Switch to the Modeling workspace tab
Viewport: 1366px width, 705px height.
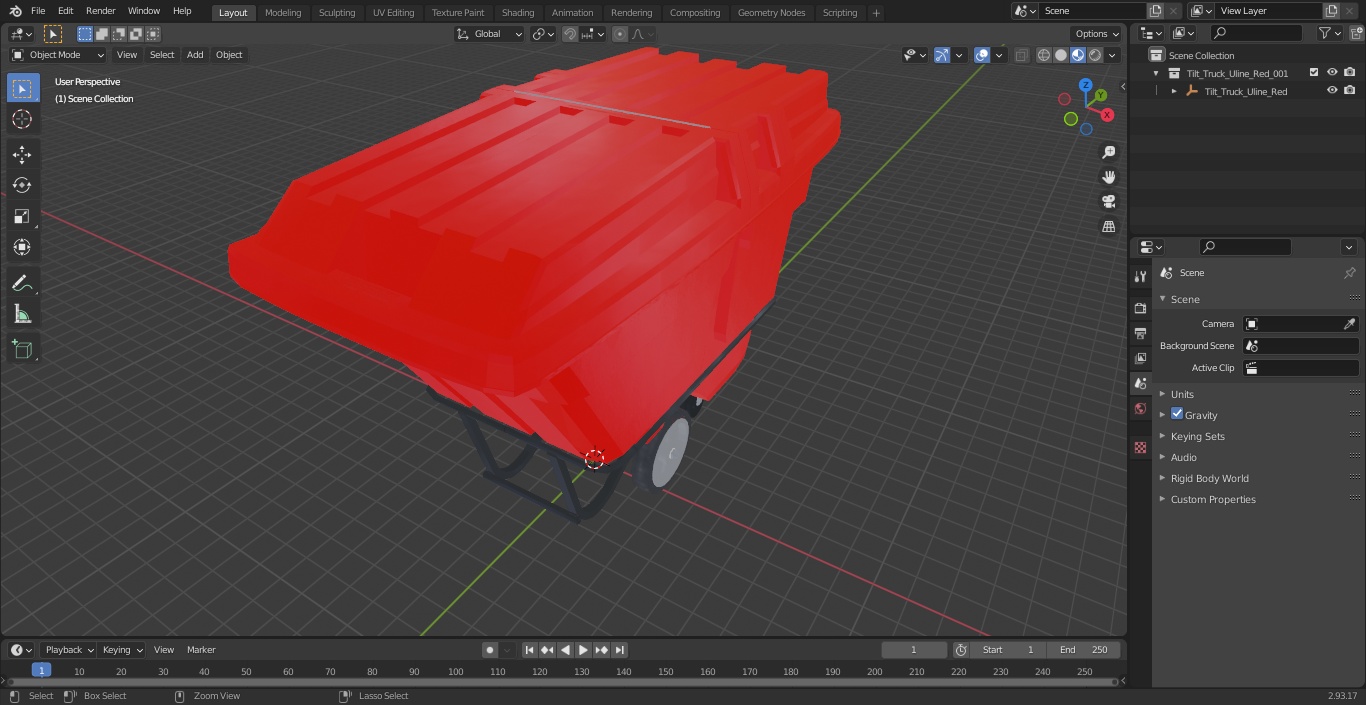pyautogui.click(x=283, y=13)
